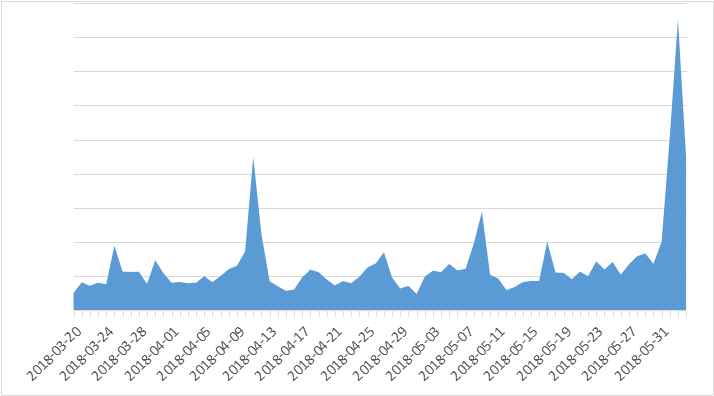Click the 2018-03-20 axis date label
This screenshot has height=396, width=714.
click(54, 354)
